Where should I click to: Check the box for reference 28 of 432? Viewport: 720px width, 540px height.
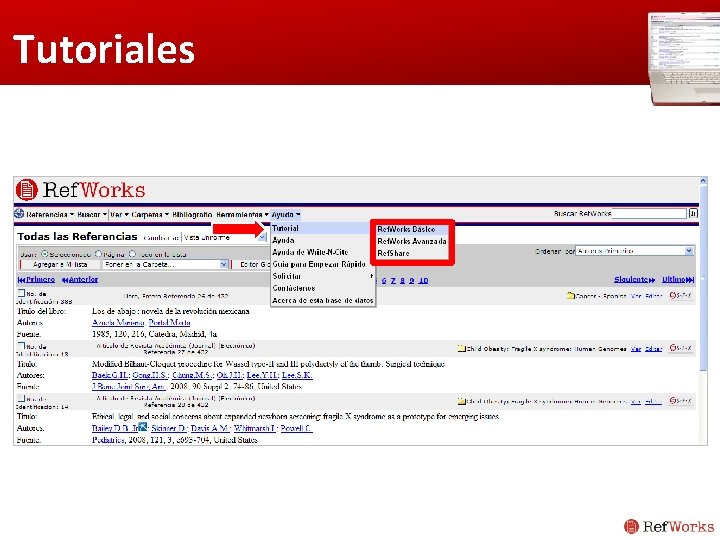[21, 399]
